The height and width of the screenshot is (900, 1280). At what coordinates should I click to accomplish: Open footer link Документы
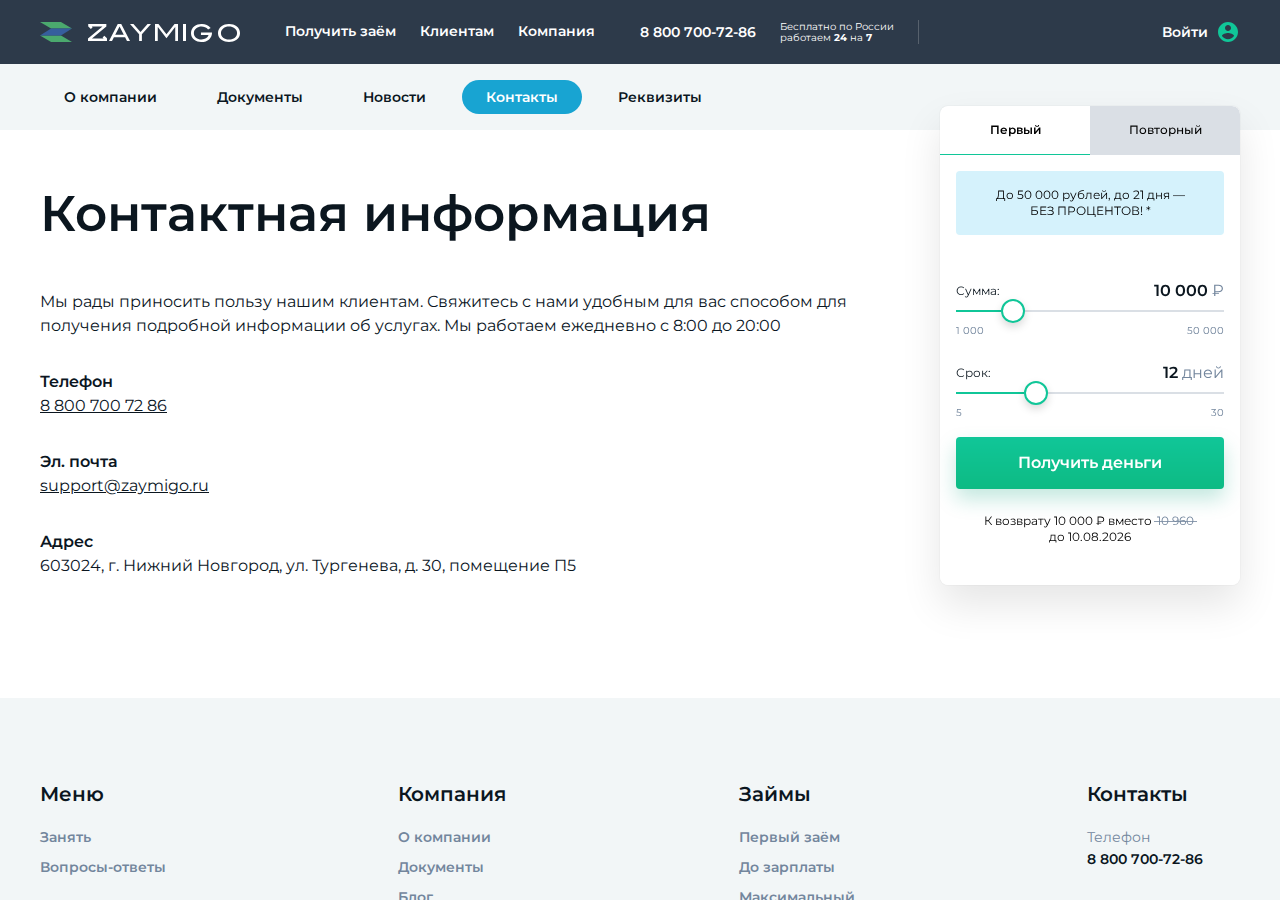click(441, 867)
